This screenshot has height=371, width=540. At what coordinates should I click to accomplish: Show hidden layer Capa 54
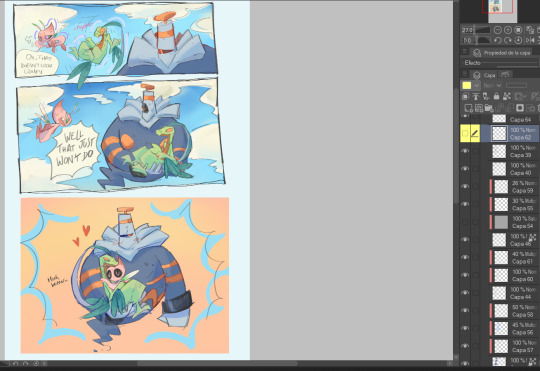(465, 222)
